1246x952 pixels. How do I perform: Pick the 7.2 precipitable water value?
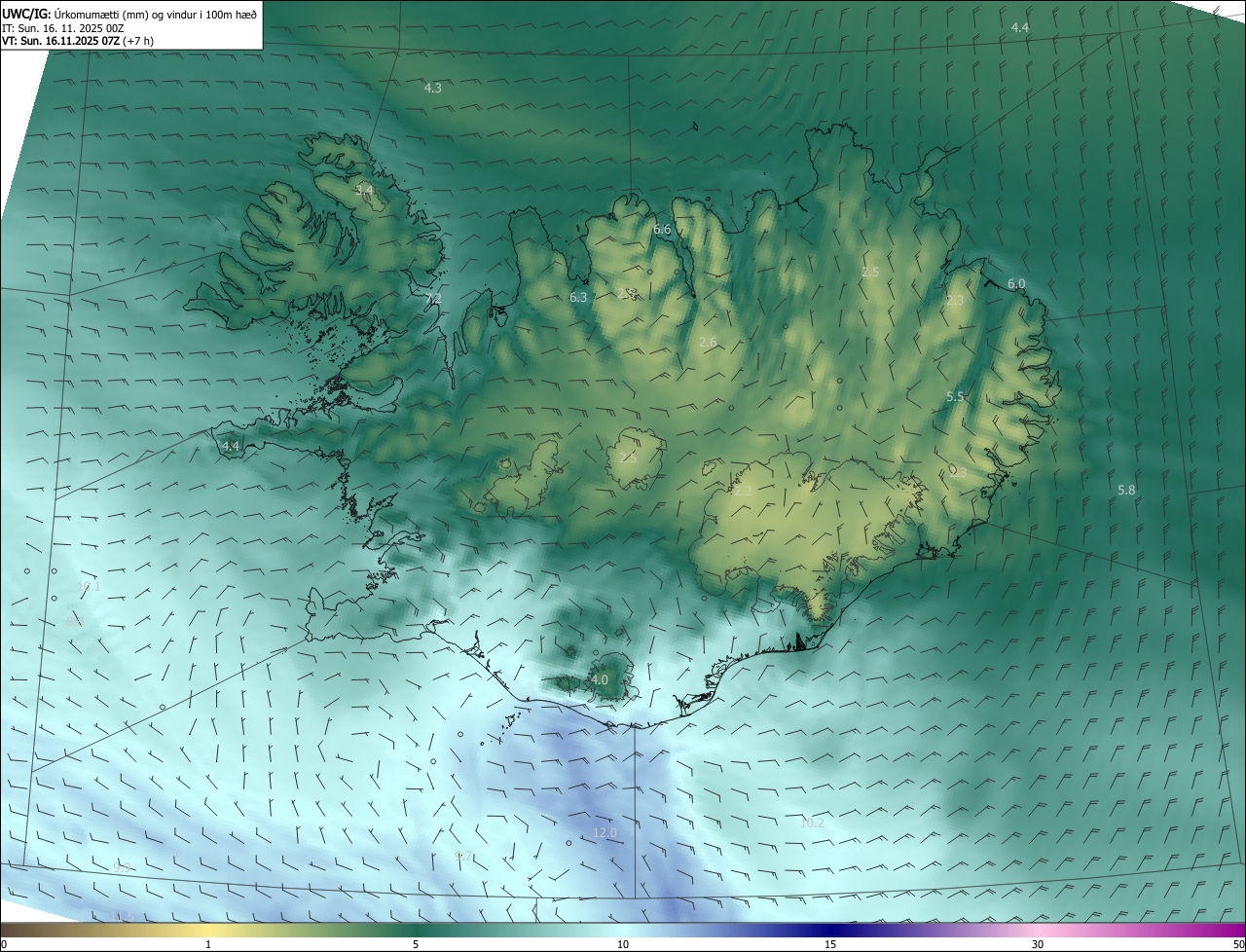click(433, 298)
